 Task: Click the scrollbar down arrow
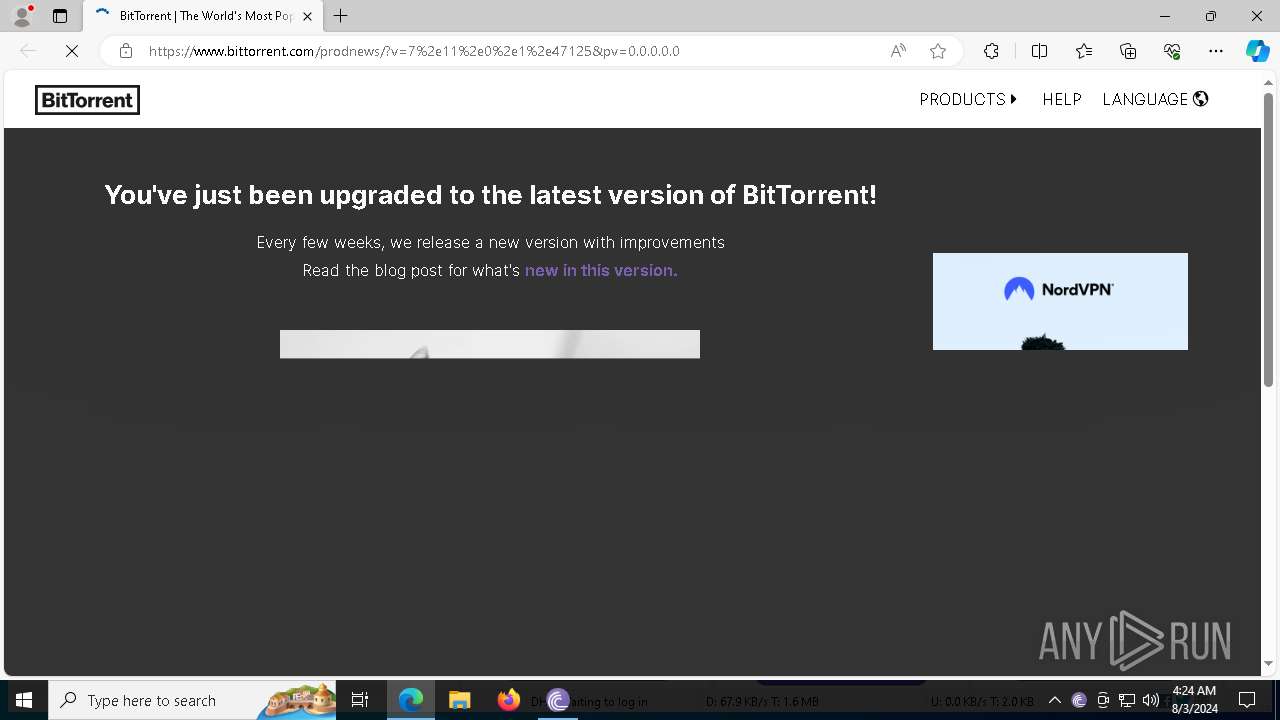(x=1268, y=664)
